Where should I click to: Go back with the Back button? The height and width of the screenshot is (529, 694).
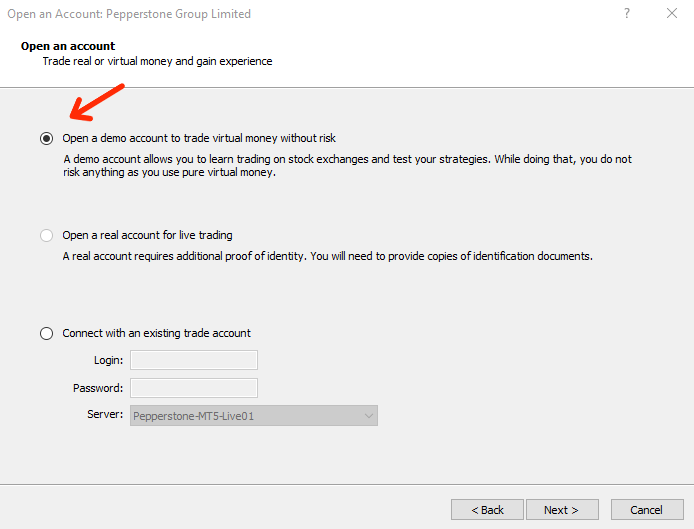click(x=487, y=510)
